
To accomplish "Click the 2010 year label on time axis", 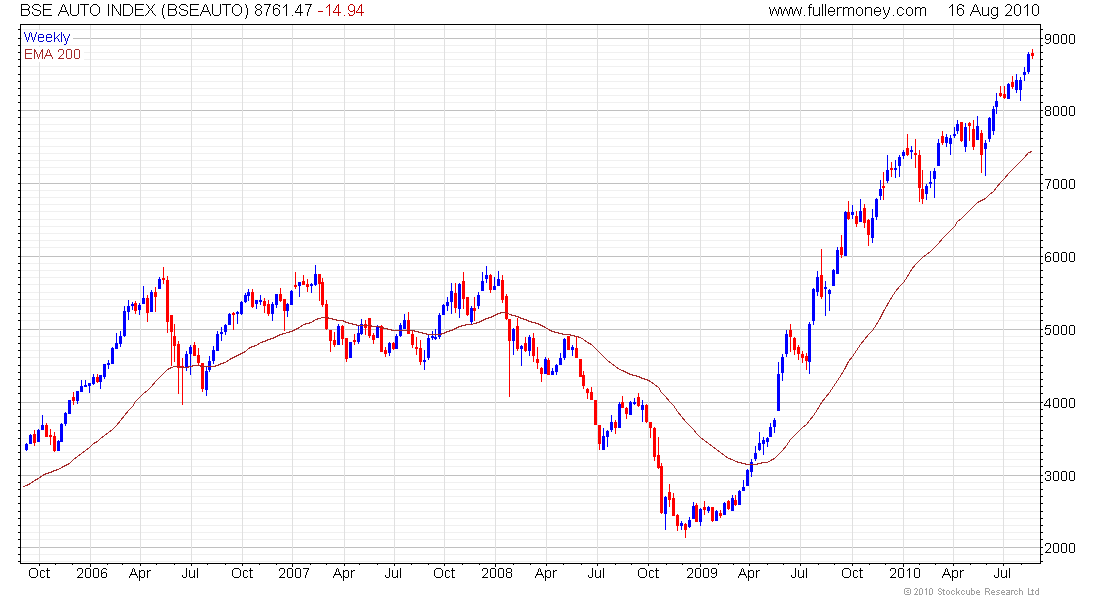I will click(x=905, y=573).
